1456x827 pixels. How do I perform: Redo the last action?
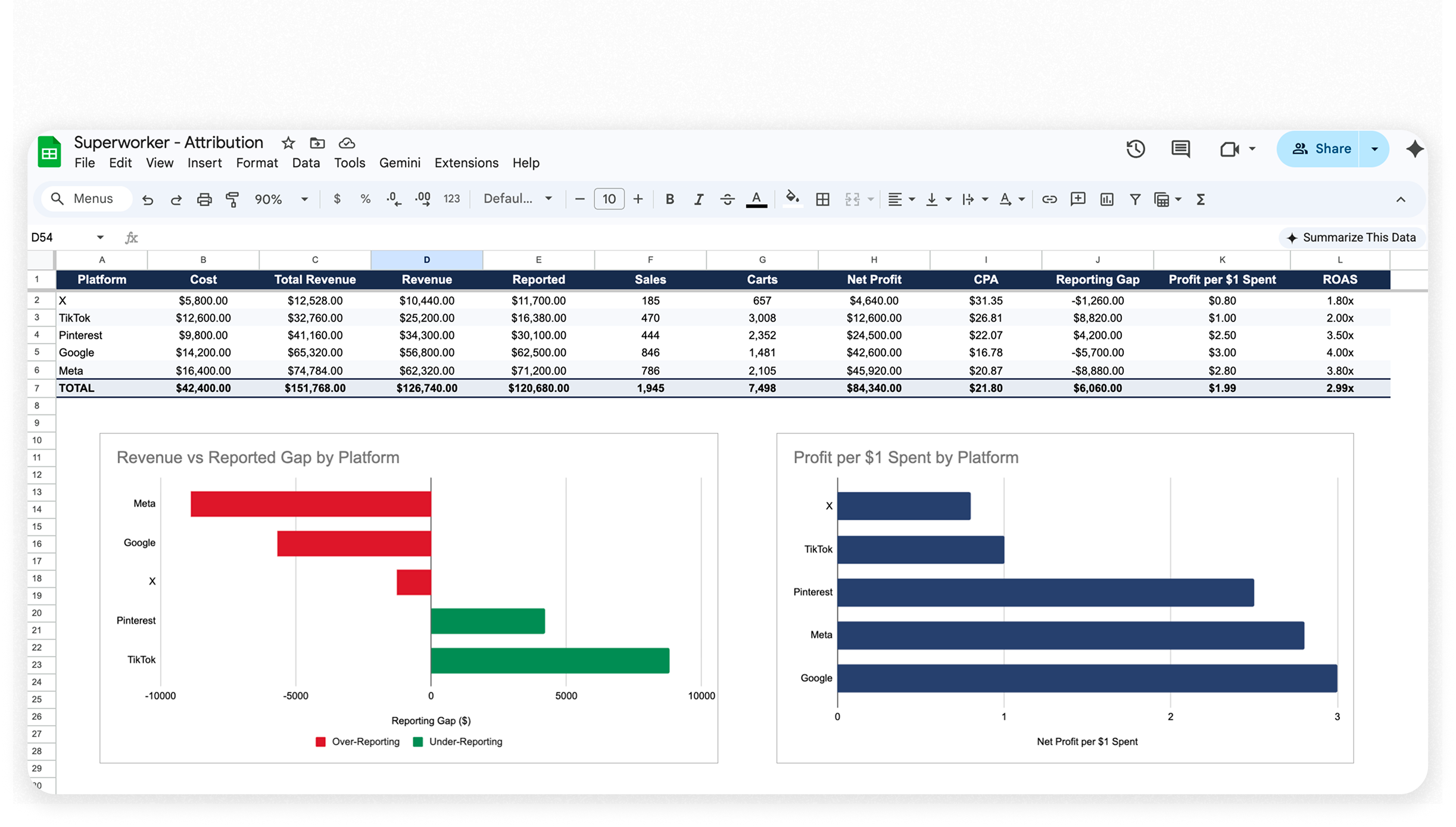coord(176,199)
